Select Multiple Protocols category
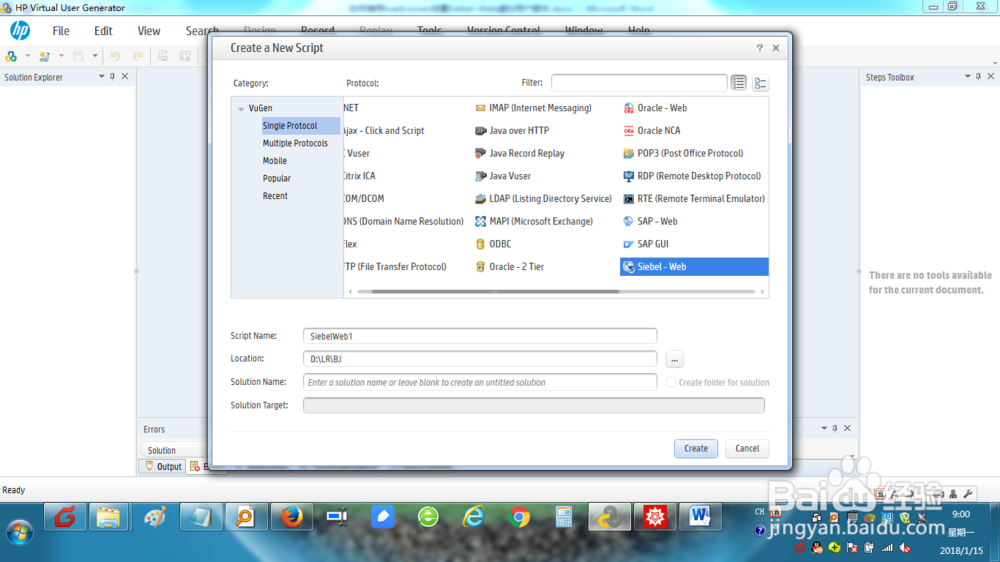1000x562 pixels. click(x=295, y=143)
